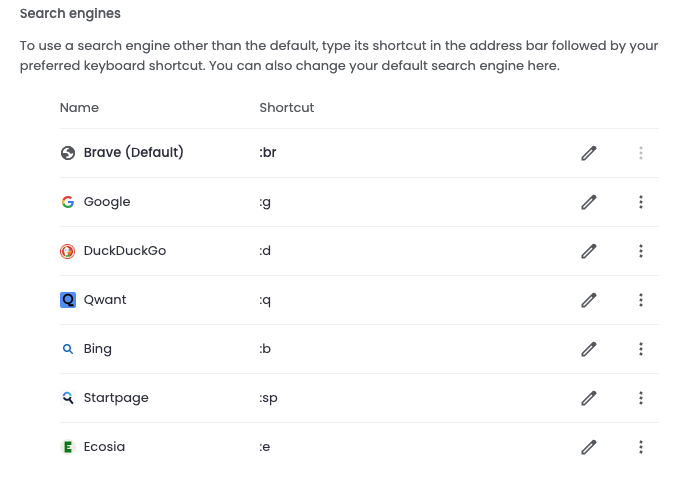Edit the Bing search engine entry
Screen dimensions: 679x478
[588, 349]
